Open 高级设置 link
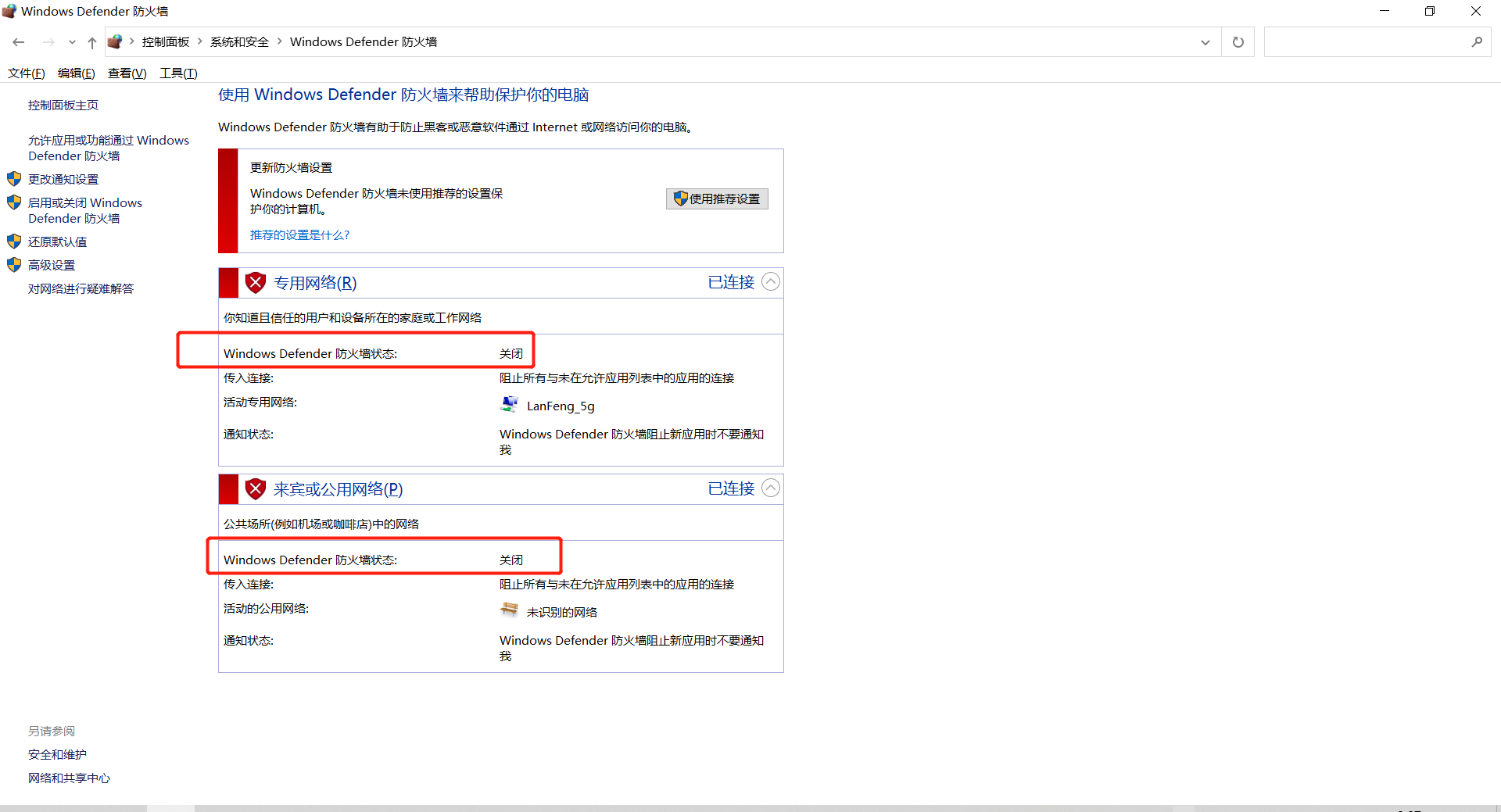This screenshot has height=812, width=1501. pyautogui.click(x=52, y=266)
